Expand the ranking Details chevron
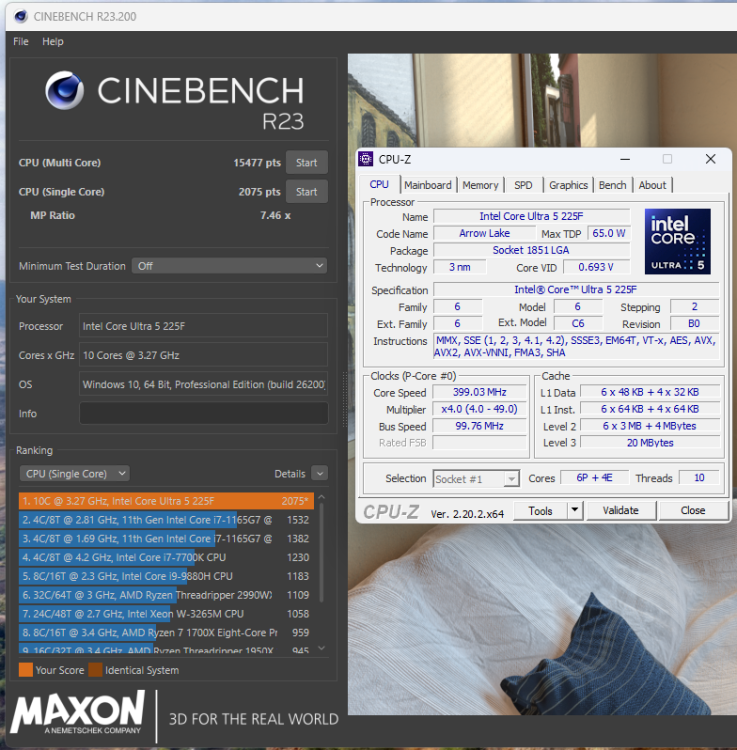This screenshot has height=750, width=737. point(319,474)
